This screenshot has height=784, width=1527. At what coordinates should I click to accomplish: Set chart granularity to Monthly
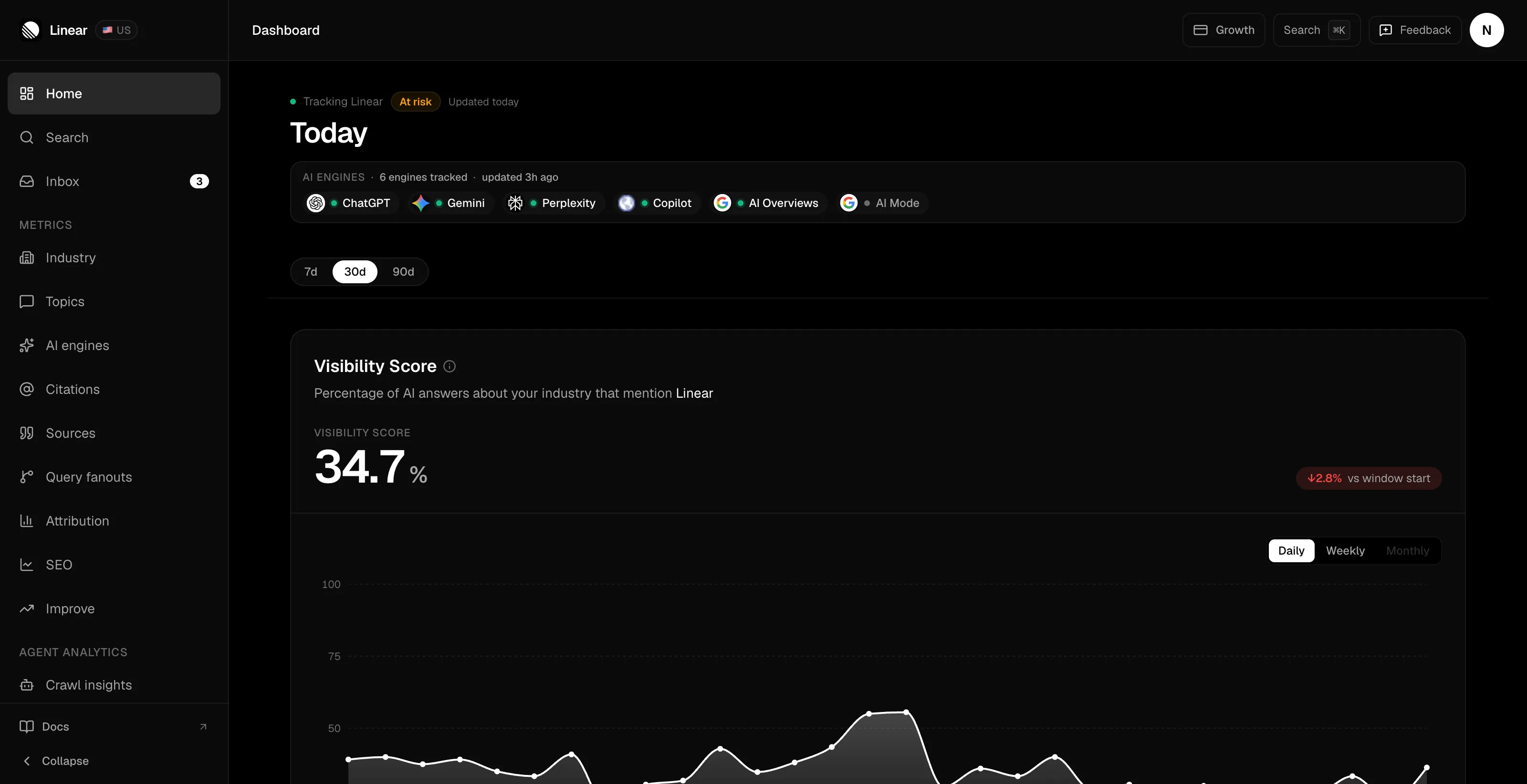[x=1407, y=551]
